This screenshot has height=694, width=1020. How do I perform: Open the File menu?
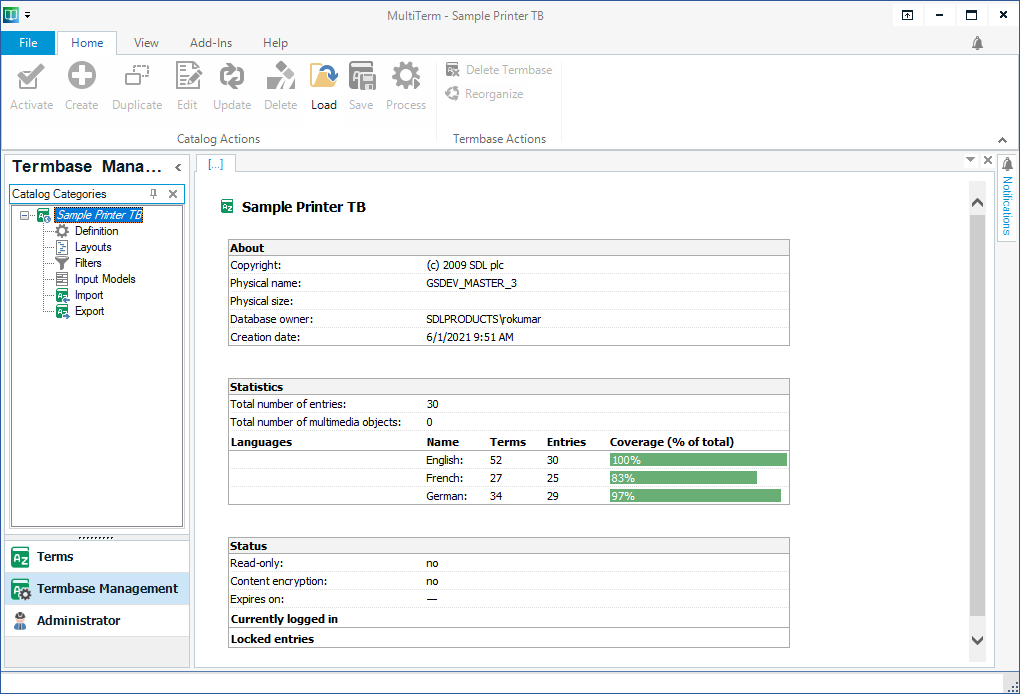(x=28, y=43)
